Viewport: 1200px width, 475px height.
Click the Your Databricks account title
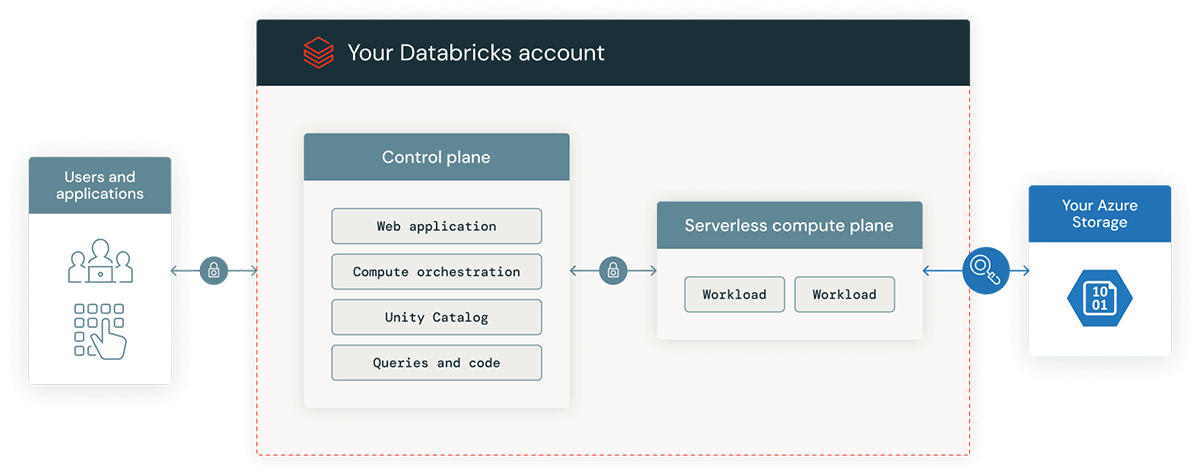[x=476, y=52]
